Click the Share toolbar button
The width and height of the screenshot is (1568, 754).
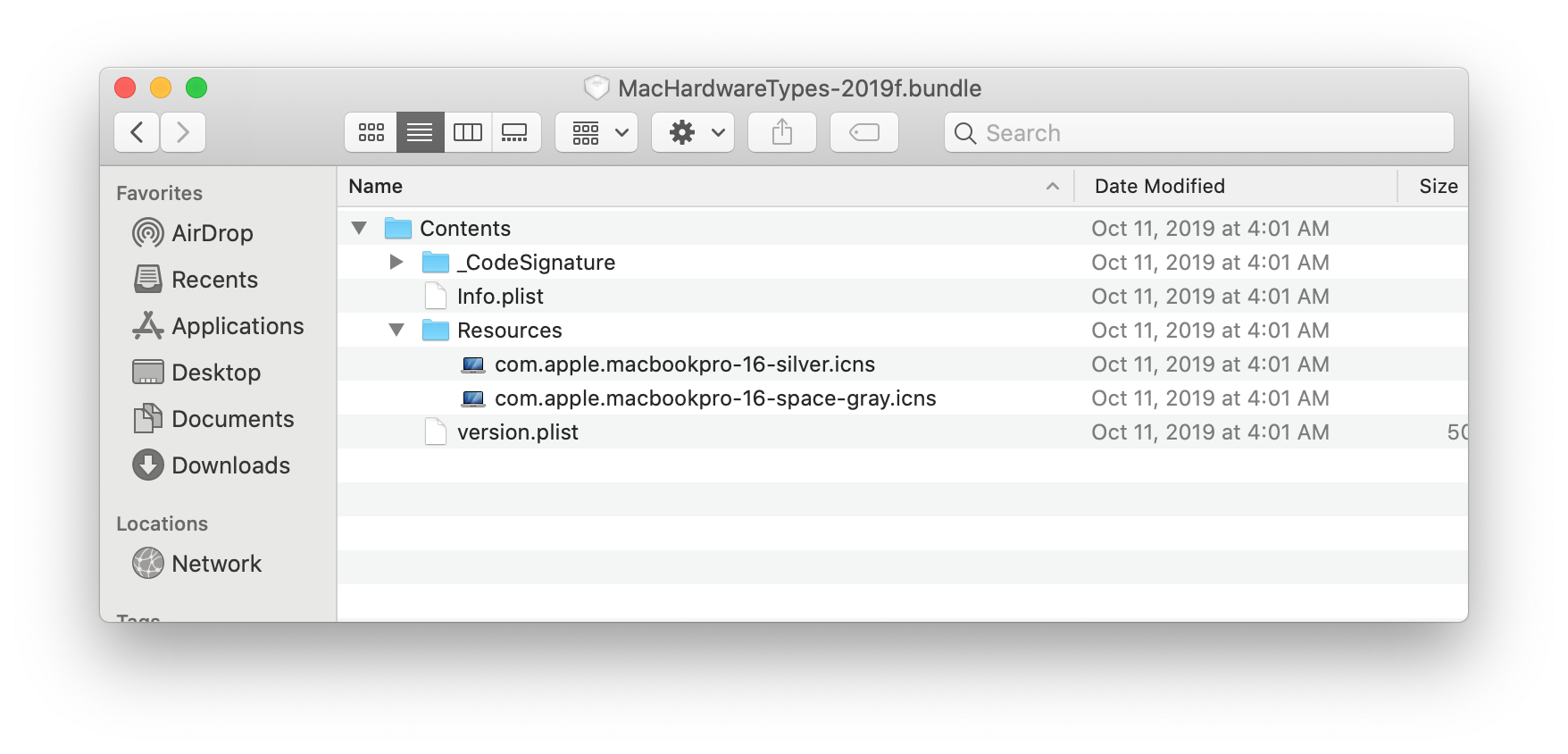(x=782, y=133)
